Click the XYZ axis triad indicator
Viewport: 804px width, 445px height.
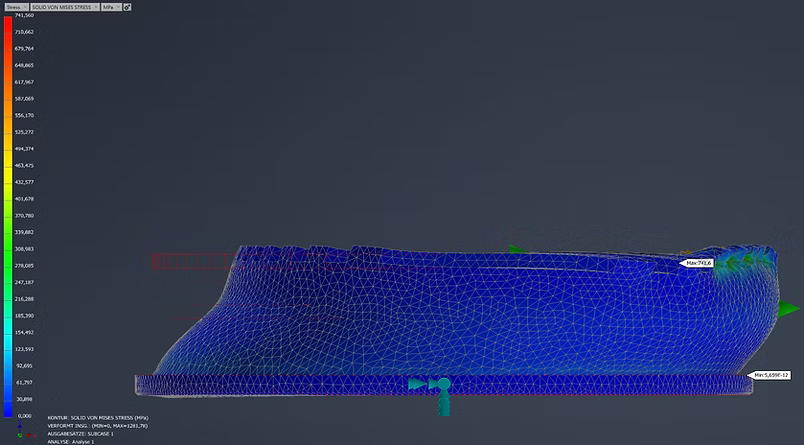pos(21,432)
